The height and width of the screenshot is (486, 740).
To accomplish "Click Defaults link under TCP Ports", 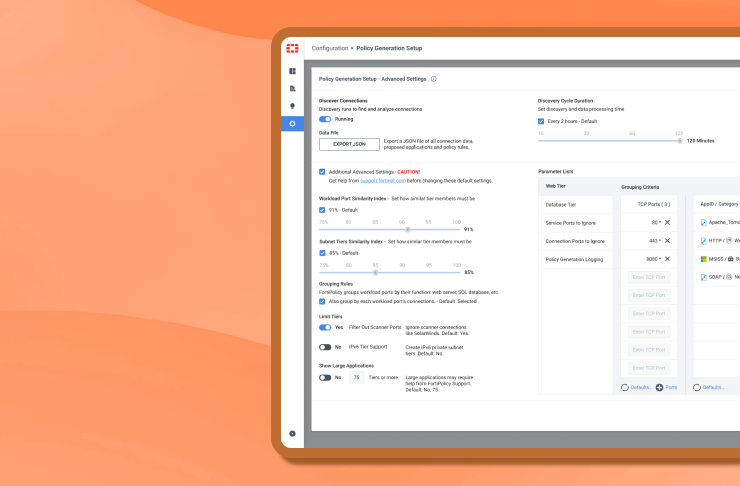I will click(641, 387).
